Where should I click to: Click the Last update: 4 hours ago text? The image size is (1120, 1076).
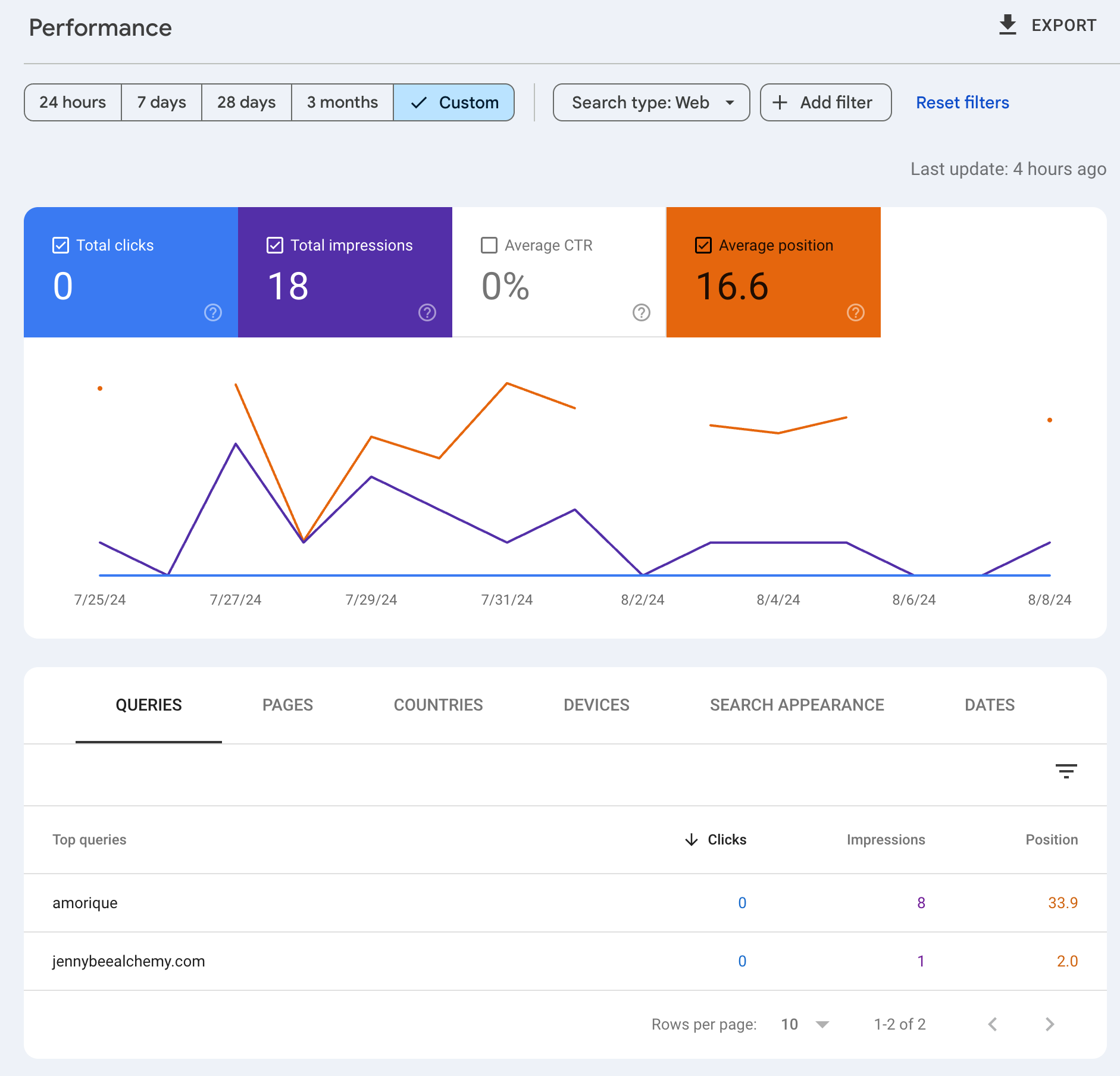click(x=1008, y=169)
